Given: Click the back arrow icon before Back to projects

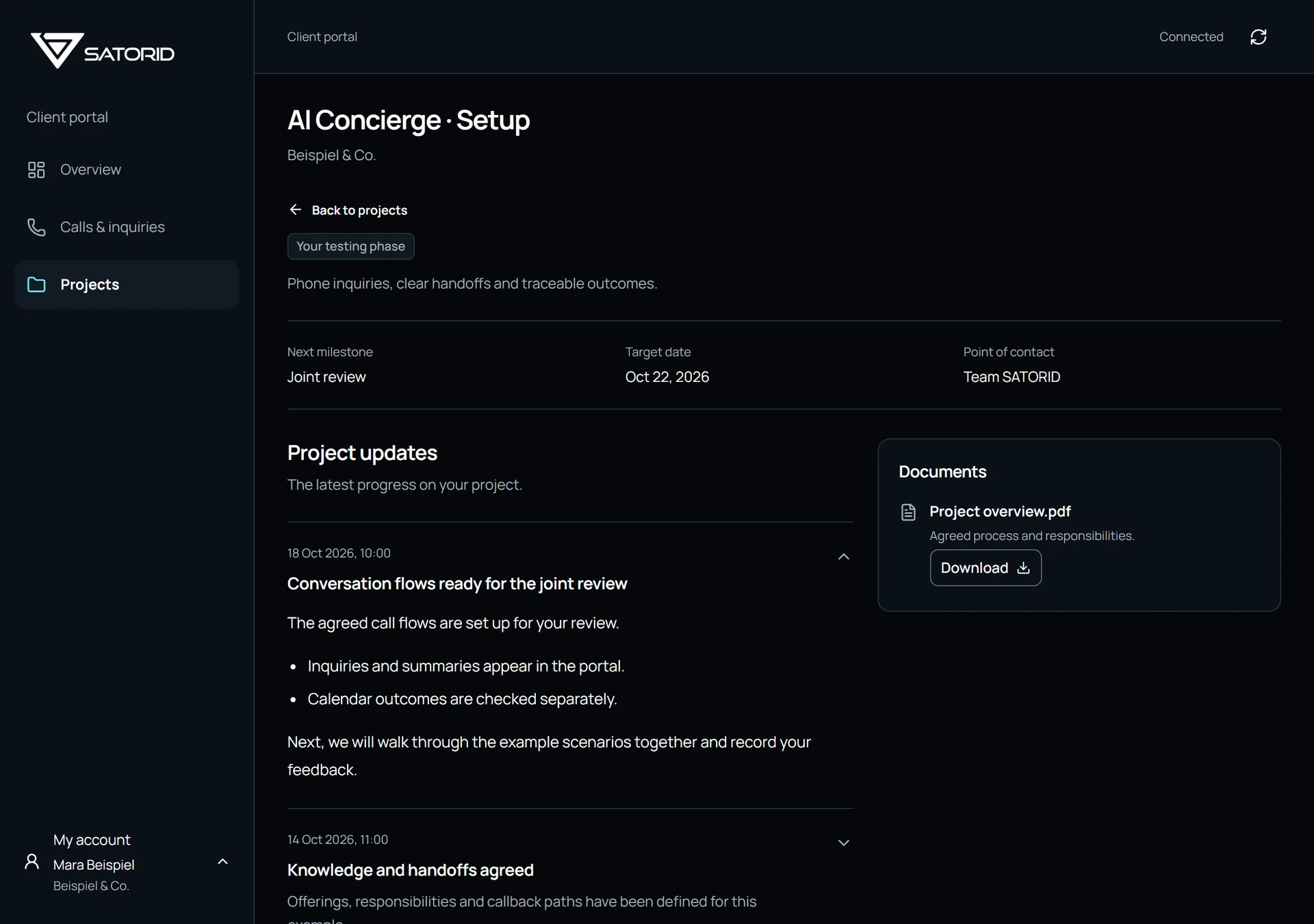Looking at the screenshot, I should tap(295, 209).
